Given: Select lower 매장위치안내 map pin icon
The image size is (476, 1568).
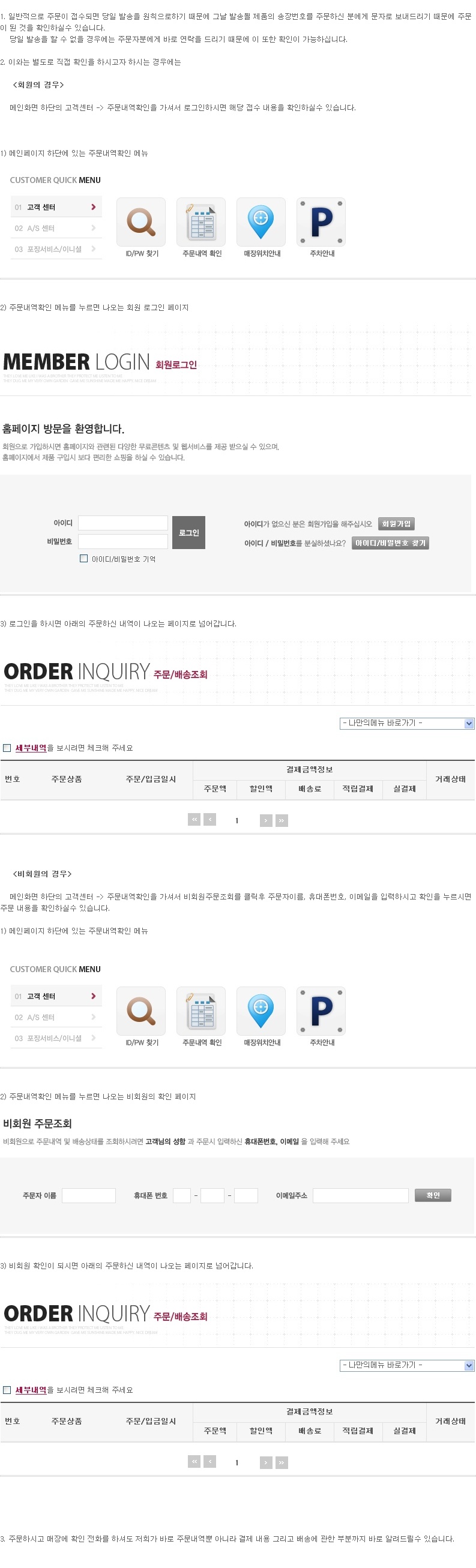Looking at the screenshot, I should pos(261,1011).
